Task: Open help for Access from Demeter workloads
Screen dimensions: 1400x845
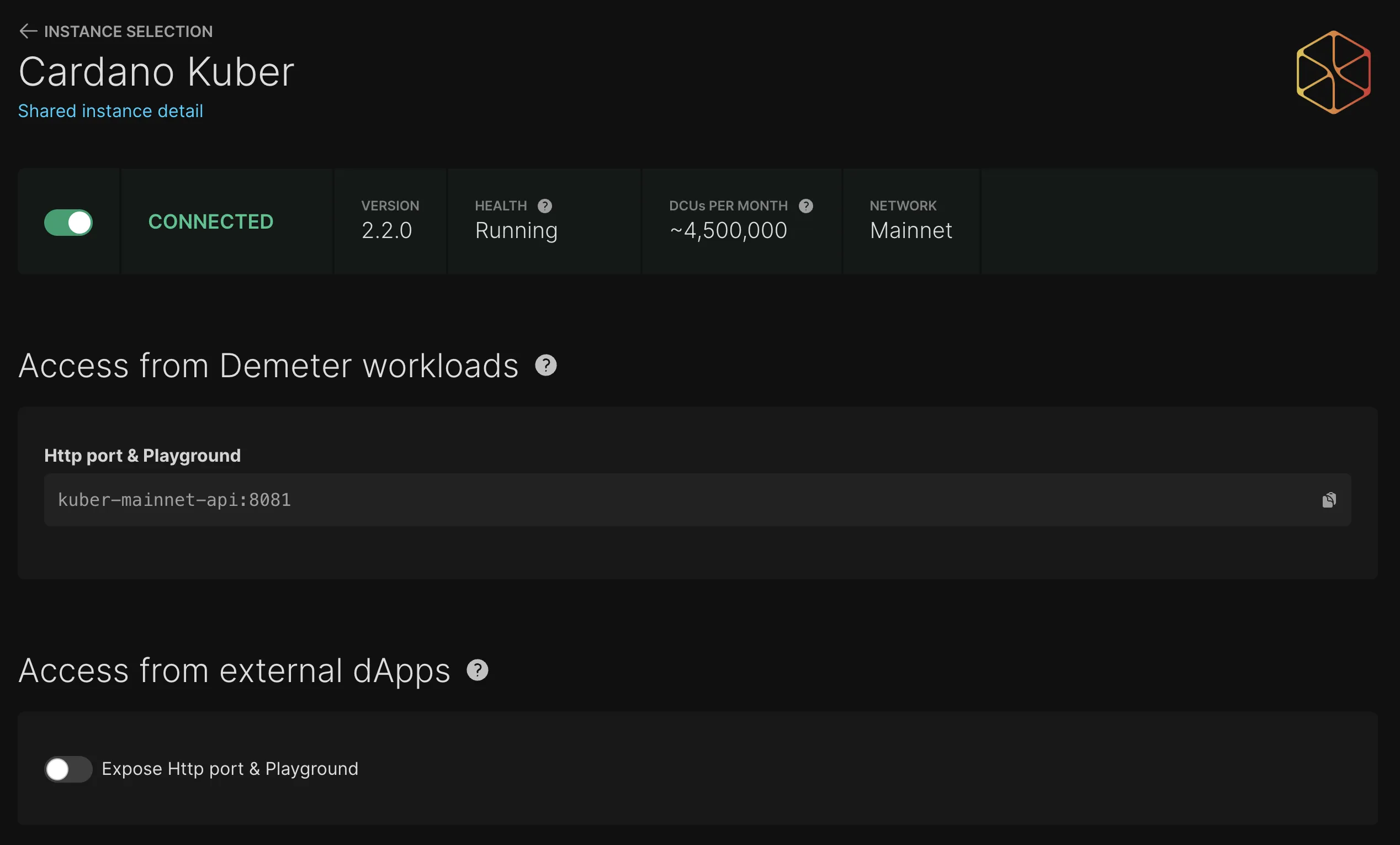Action: tap(545, 366)
